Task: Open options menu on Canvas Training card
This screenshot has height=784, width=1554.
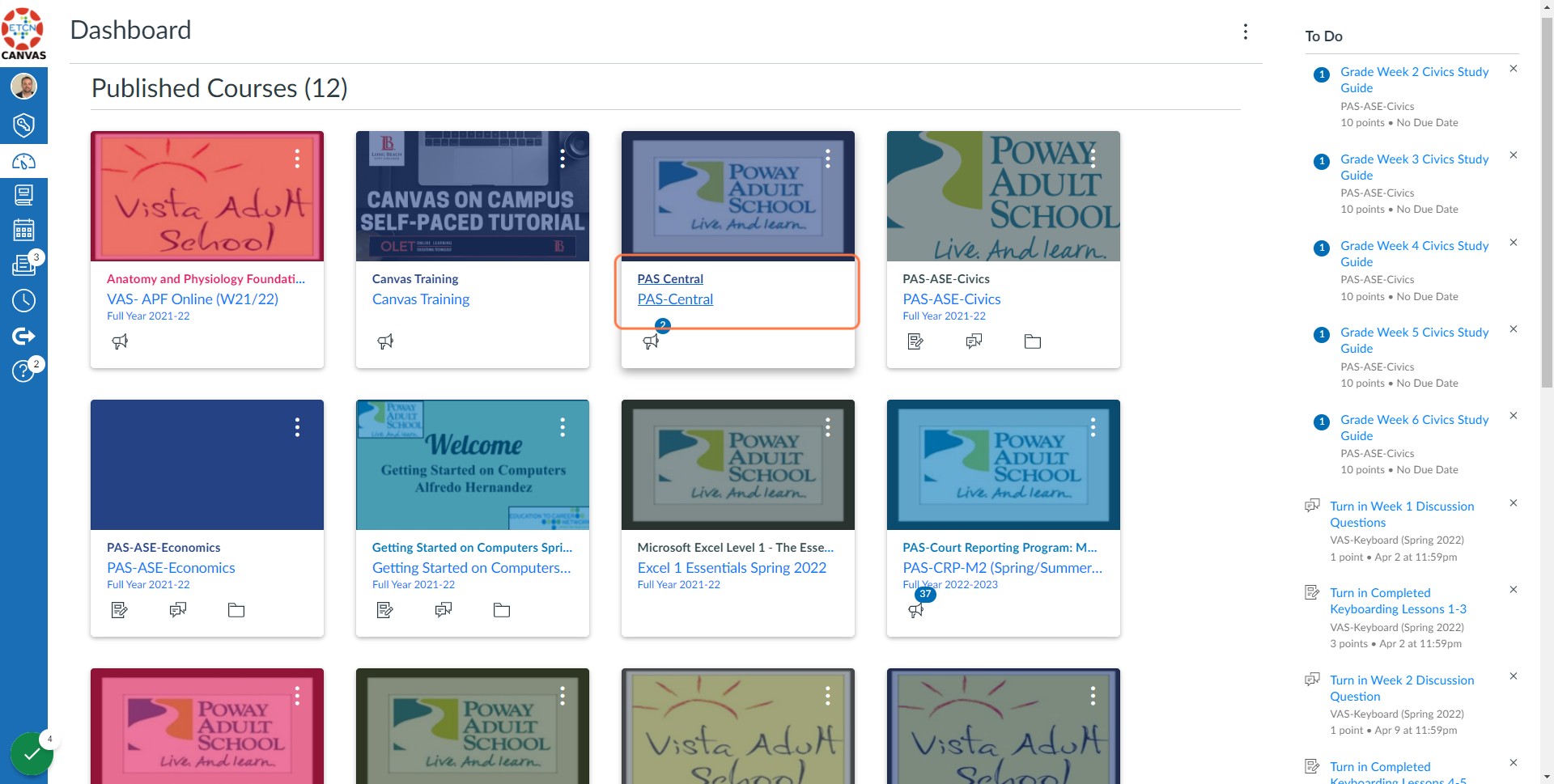Action: pos(563,159)
